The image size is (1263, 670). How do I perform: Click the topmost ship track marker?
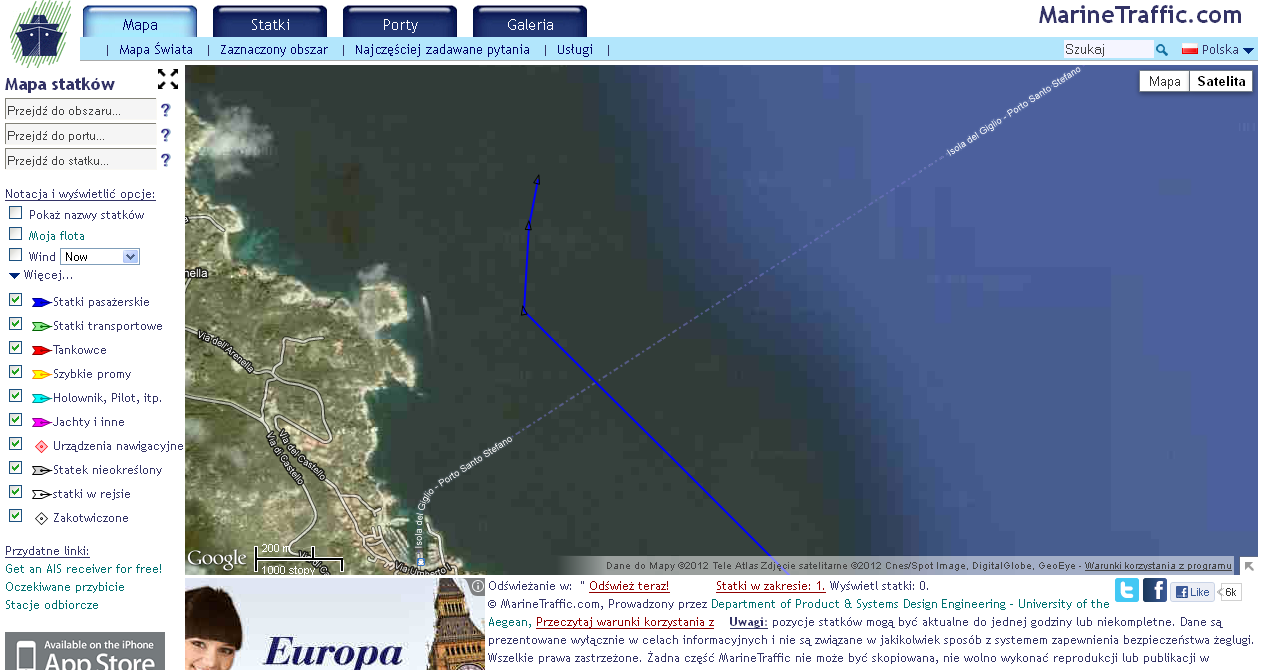pyautogui.click(x=538, y=180)
